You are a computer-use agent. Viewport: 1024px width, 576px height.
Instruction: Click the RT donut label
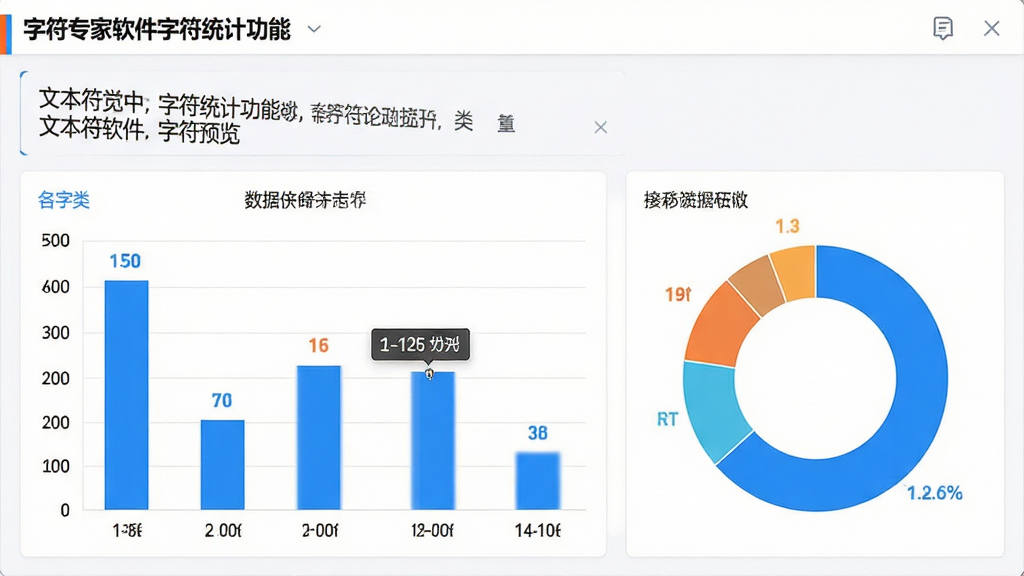pyautogui.click(x=667, y=419)
